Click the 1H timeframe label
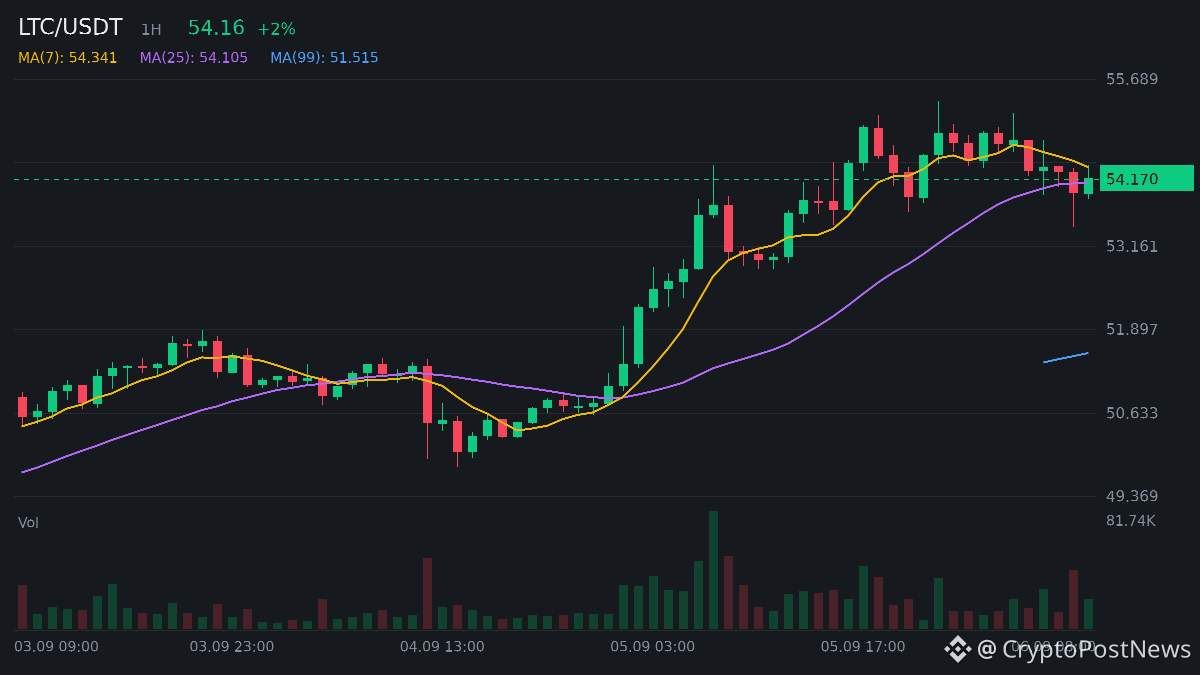The width and height of the screenshot is (1200, 675). 151,30
